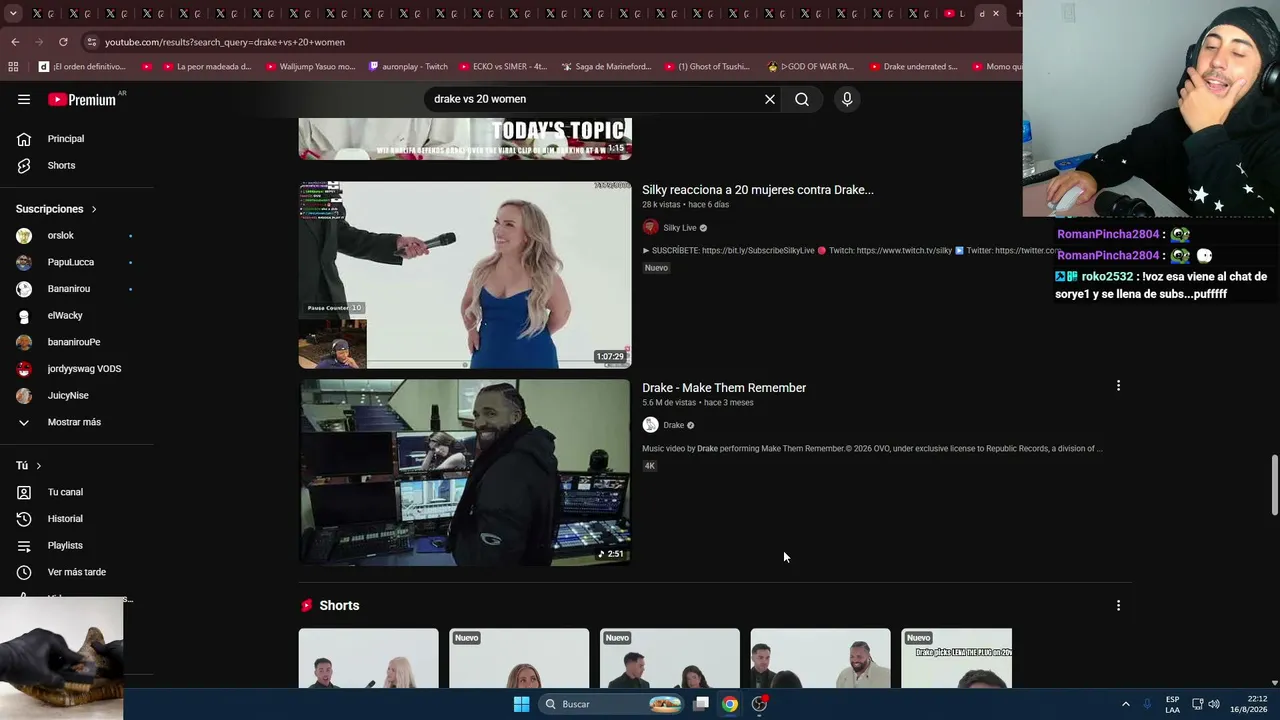Open the YouTube guide hamburger menu
This screenshot has height=720, width=1280.
point(24,99)
